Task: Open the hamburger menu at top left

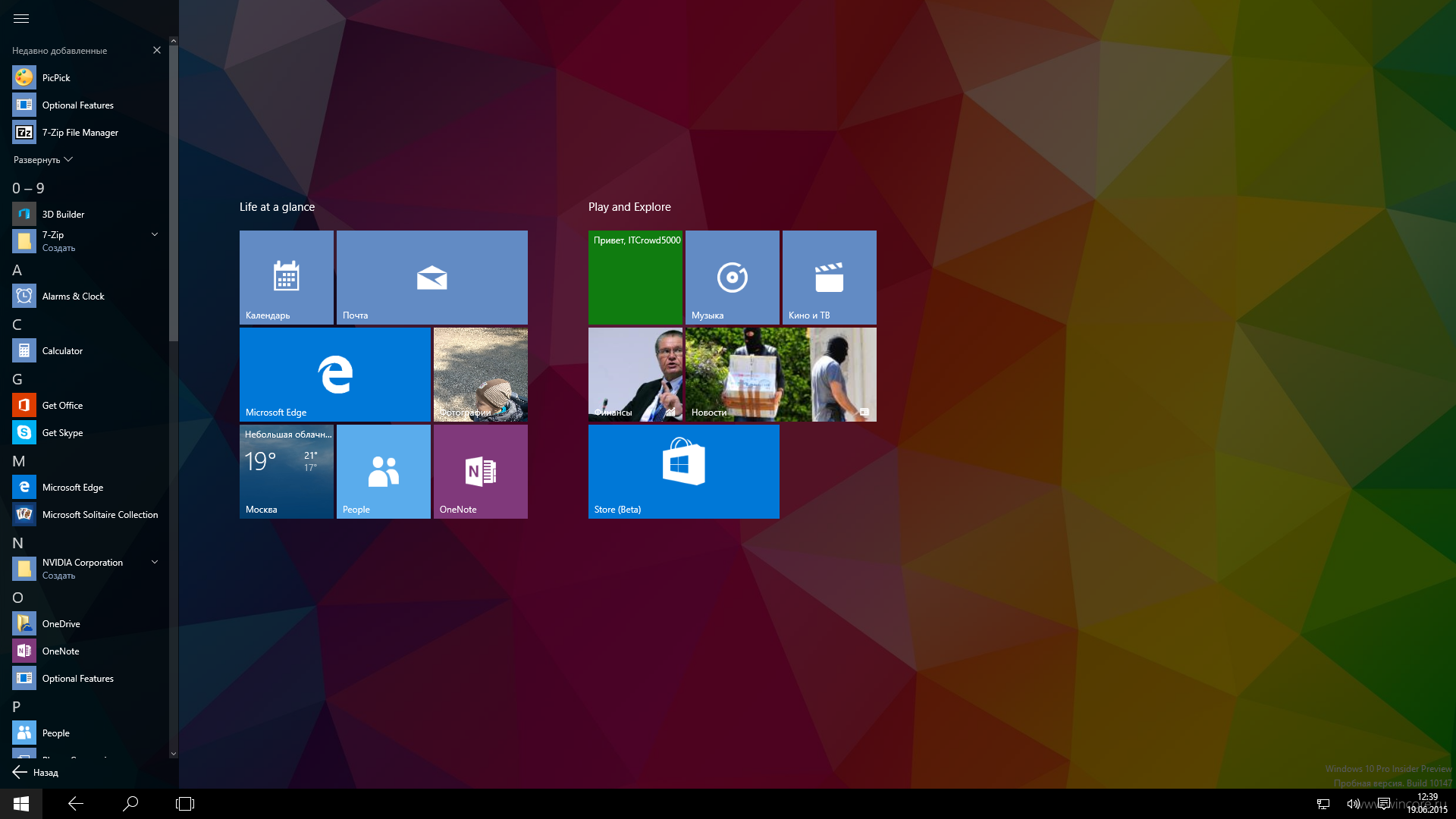Action: click(21, 18)
